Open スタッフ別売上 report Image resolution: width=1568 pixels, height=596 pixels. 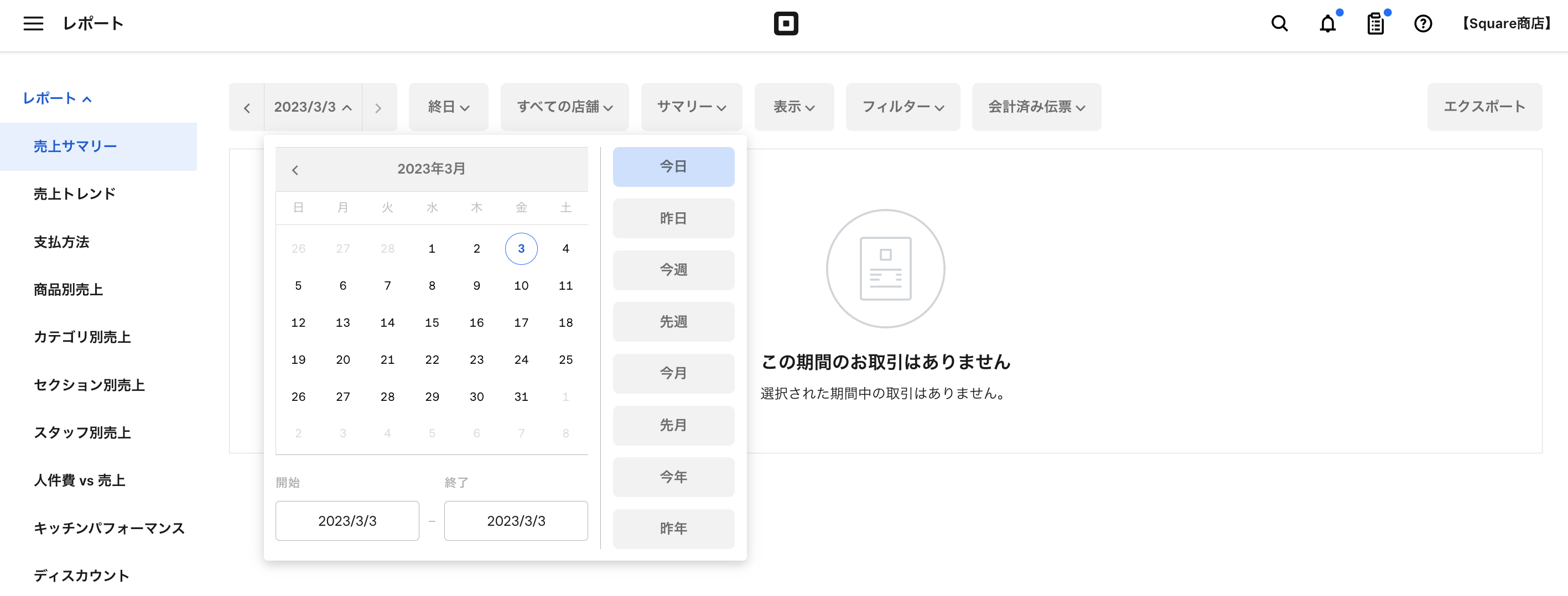82,432
